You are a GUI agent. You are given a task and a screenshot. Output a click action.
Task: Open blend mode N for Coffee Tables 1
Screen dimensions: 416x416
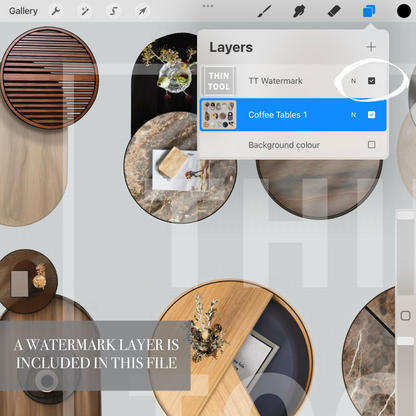pyautogui.click(x=353, y=115)
